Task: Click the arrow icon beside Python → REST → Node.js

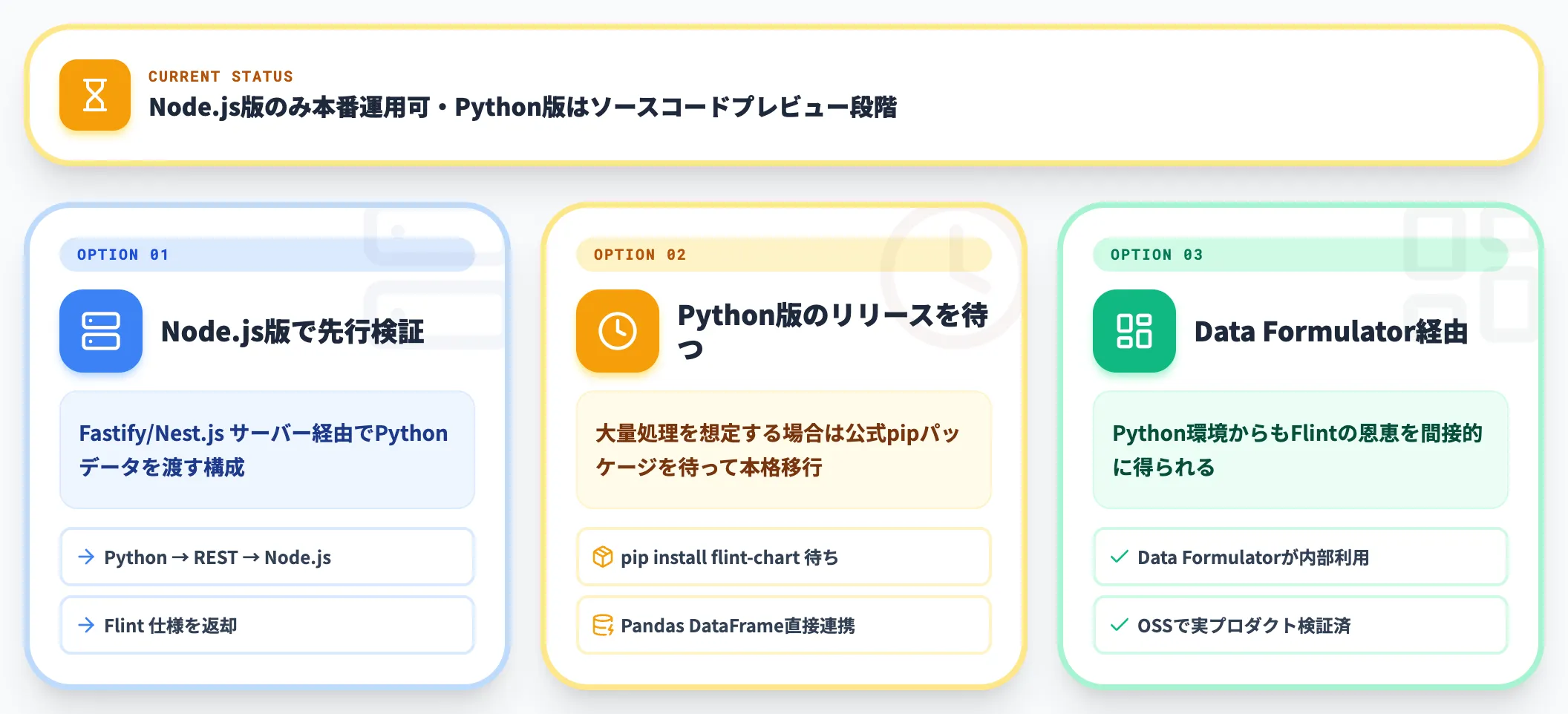Action: click(86, 557)
